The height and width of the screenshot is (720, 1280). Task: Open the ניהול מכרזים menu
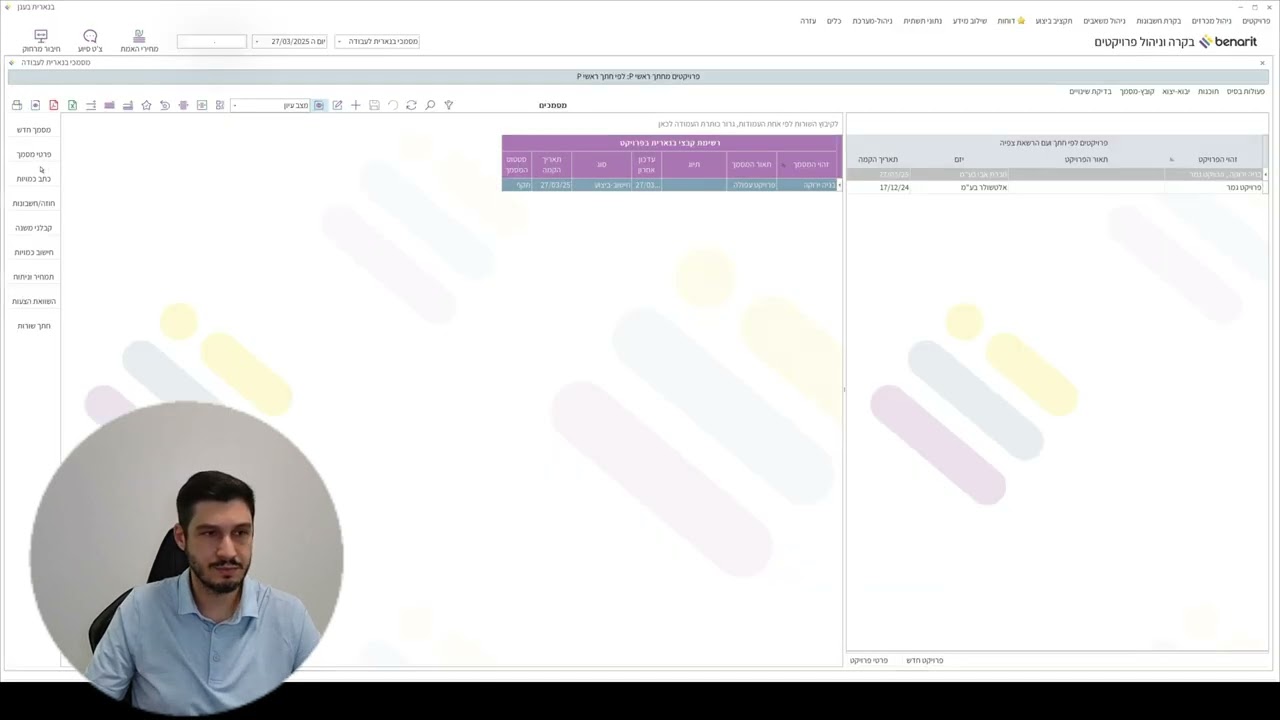tap(1212, 21)
